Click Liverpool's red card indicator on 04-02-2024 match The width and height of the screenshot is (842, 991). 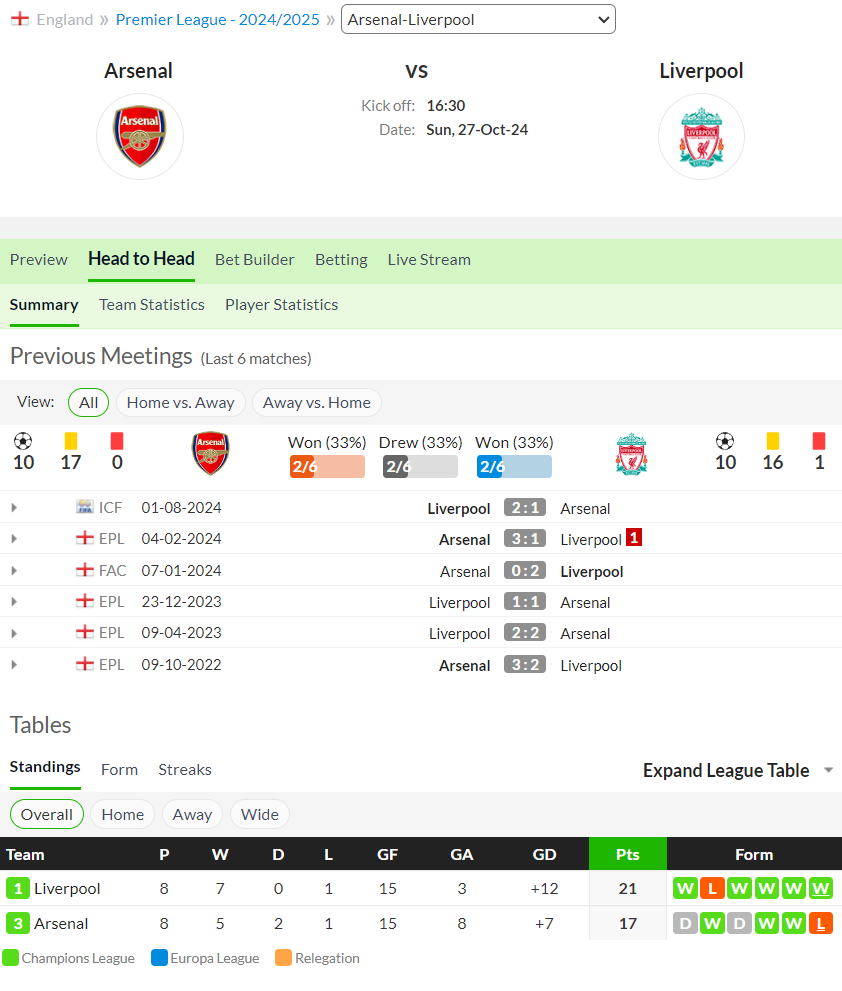[633, 537]
